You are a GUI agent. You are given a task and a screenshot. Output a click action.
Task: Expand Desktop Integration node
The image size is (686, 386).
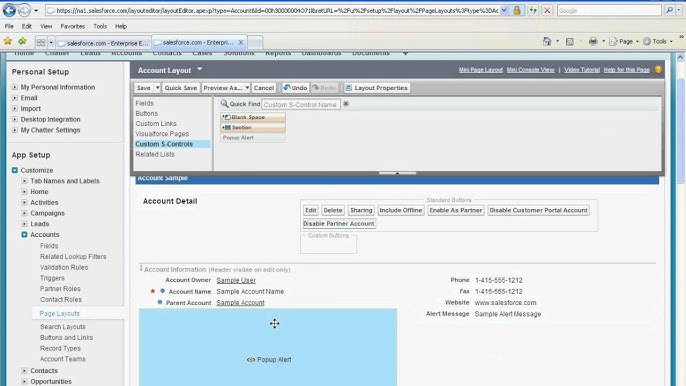pos(15,119)
